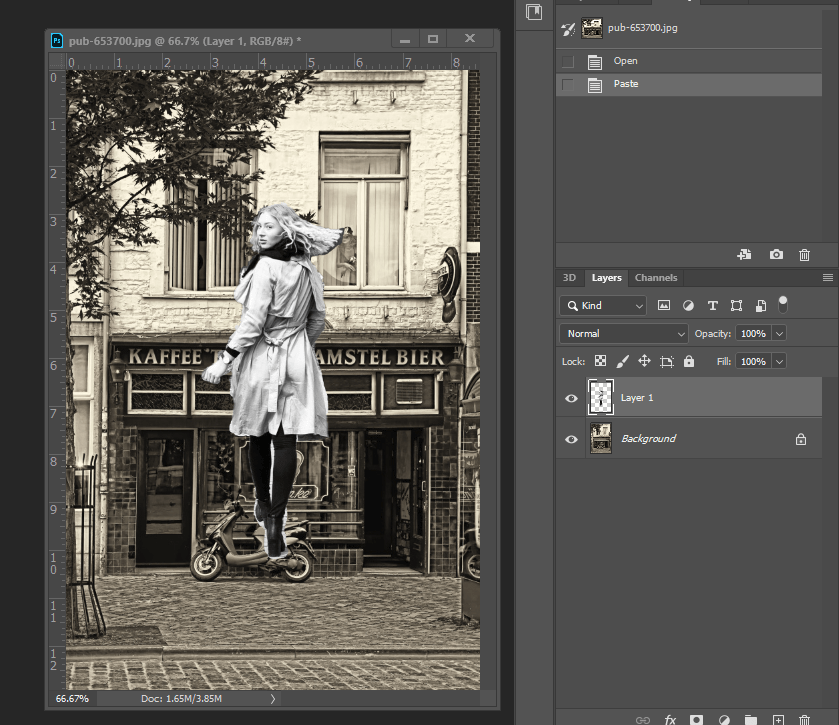Open the Normal blend mode dropdown
The width and height of the screenshot is (839, 725).
[x=624, y=333]
